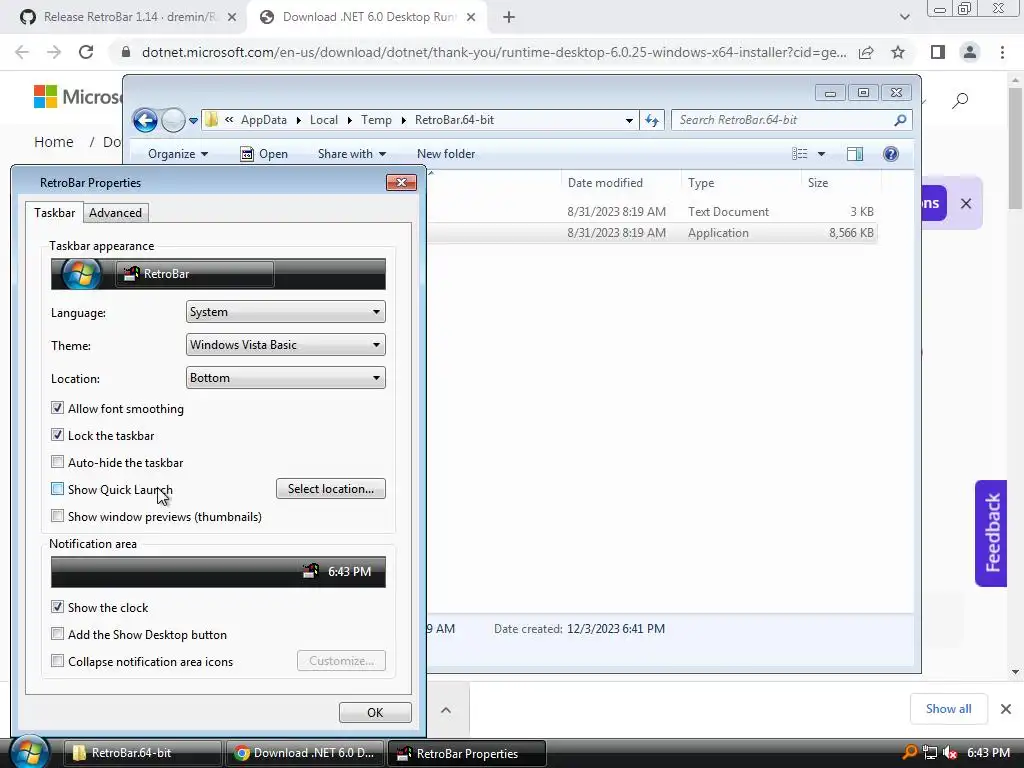Click the RetroBar.64-bit taskbar button
Image resolution: width=1024 pixels, height=768 pixels.
143,753
